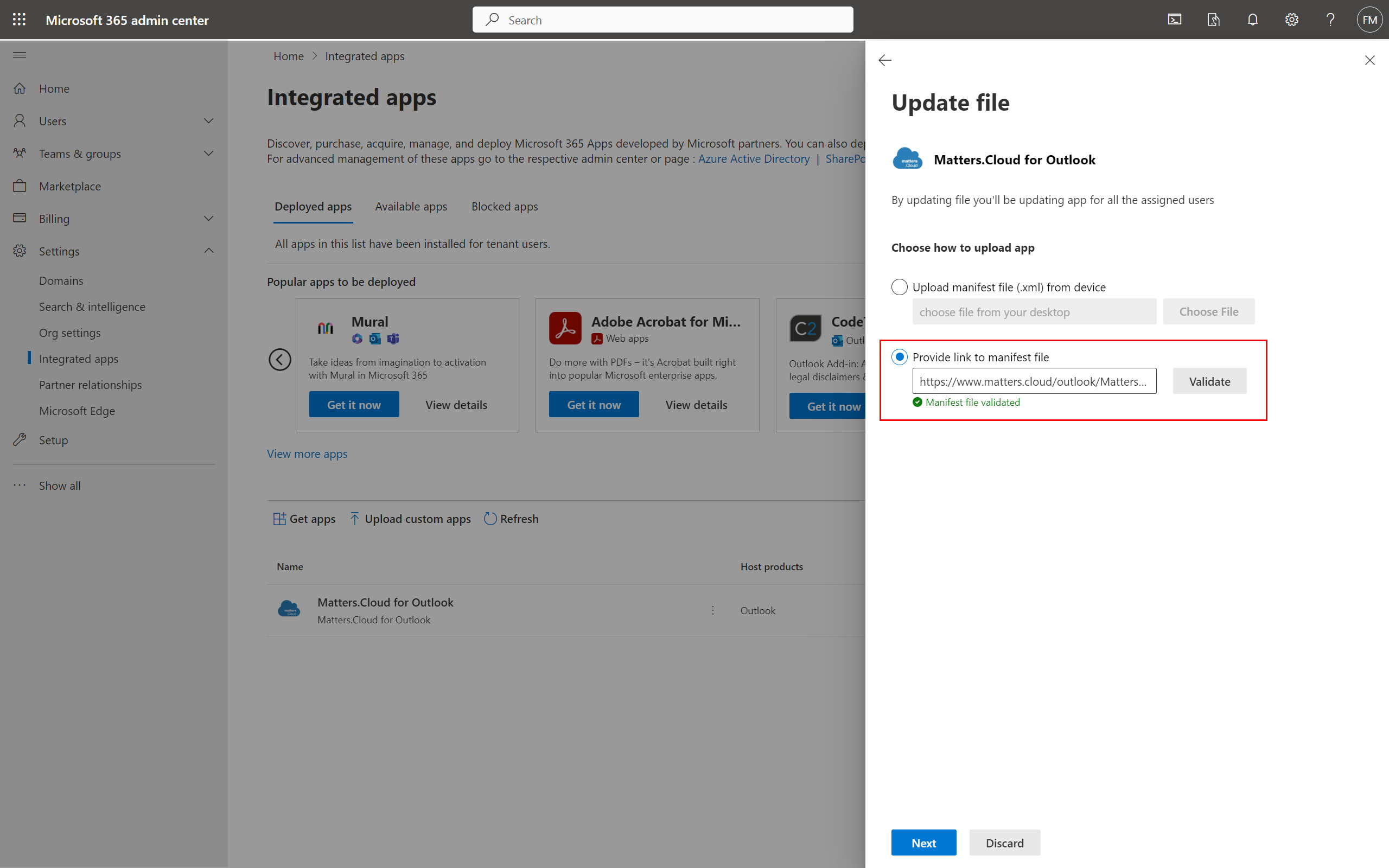The image size is (1389, 868).
Task: Click the back arrow in Update file panel
Action: (x=884, y=60)
